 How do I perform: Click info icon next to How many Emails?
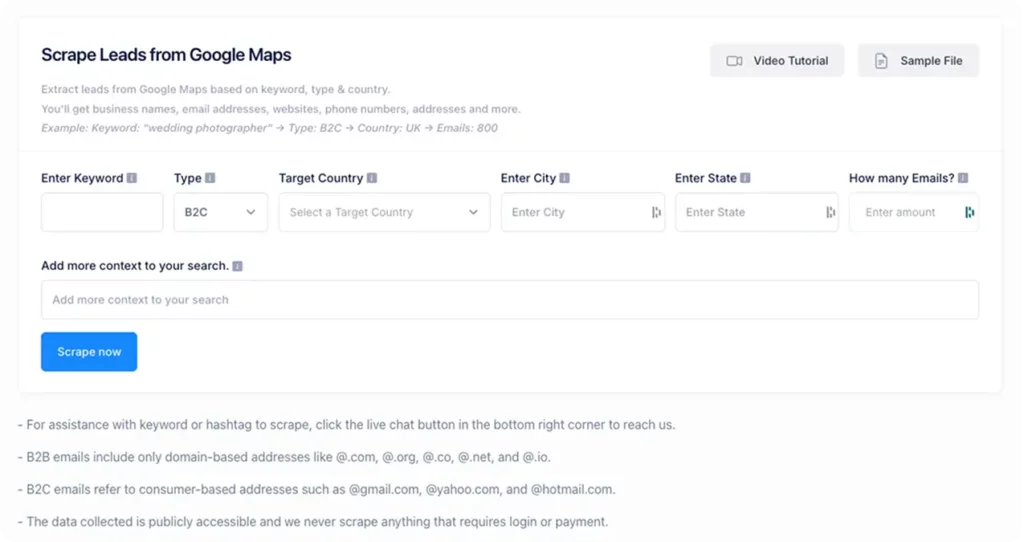(x=963, y=179)
